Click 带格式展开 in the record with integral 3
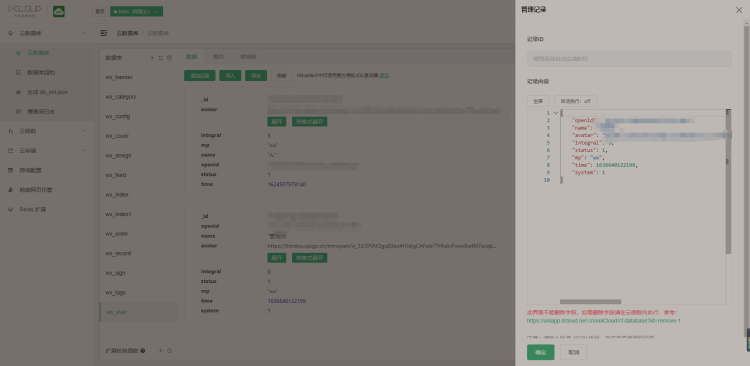750x366 pixels. 309,122
